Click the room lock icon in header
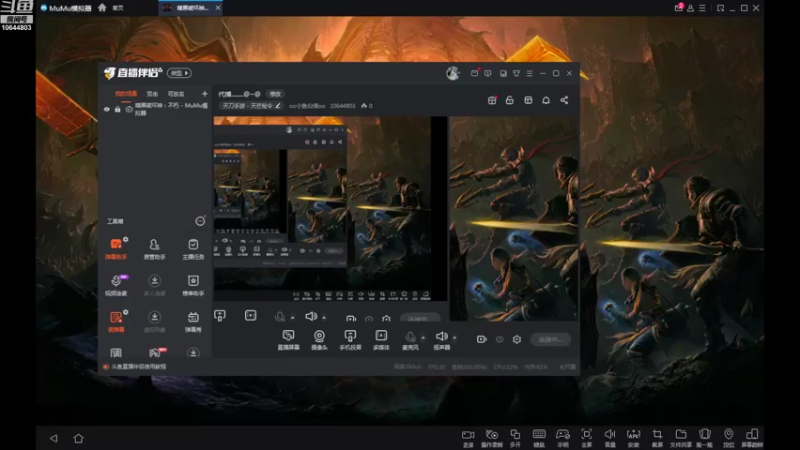 coord(510,100)
